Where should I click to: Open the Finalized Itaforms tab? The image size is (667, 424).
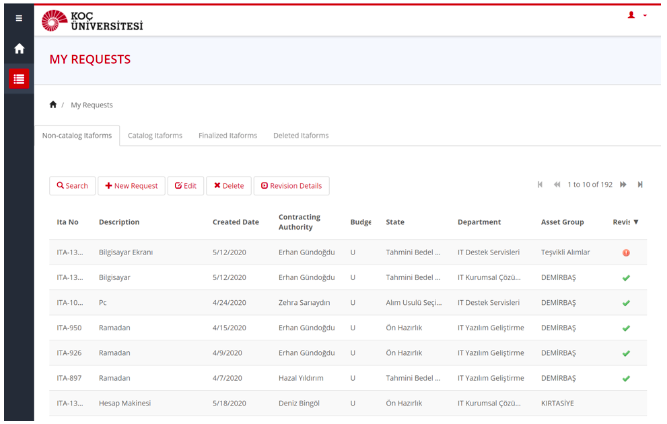click(x=228, y=135)
